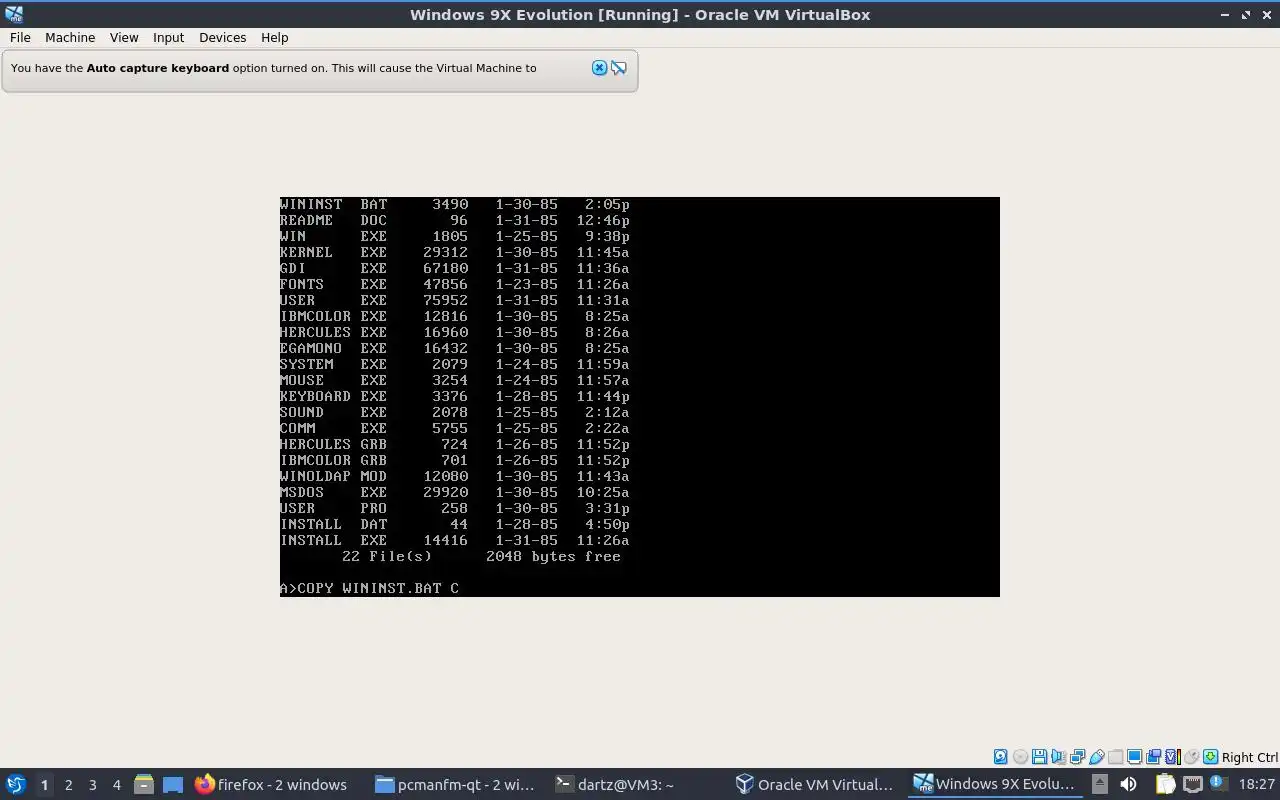1280x800 pixels.
Task: Click the Right Ctrl host key label
Action: [x=1249, y=757]
